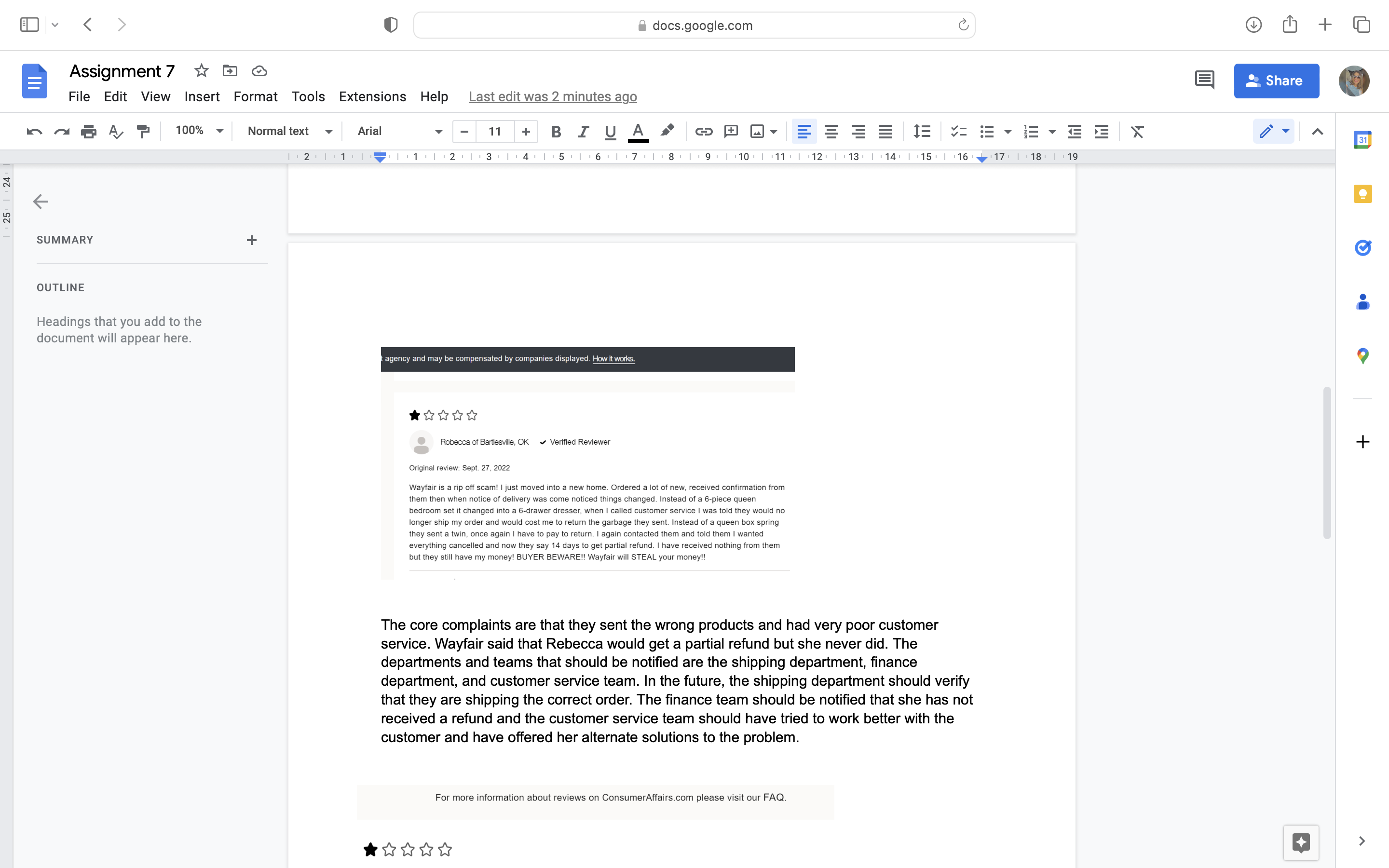Viewport: 1389px width, 868px height.
Task: Click the Print icon
Action: [89, 132]
